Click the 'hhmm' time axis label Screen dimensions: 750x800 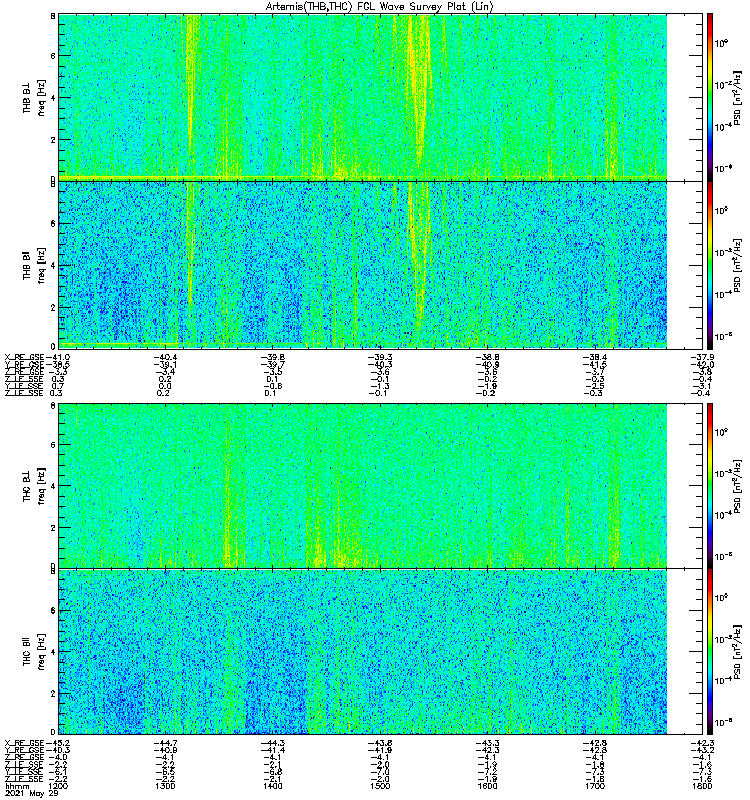17,786
